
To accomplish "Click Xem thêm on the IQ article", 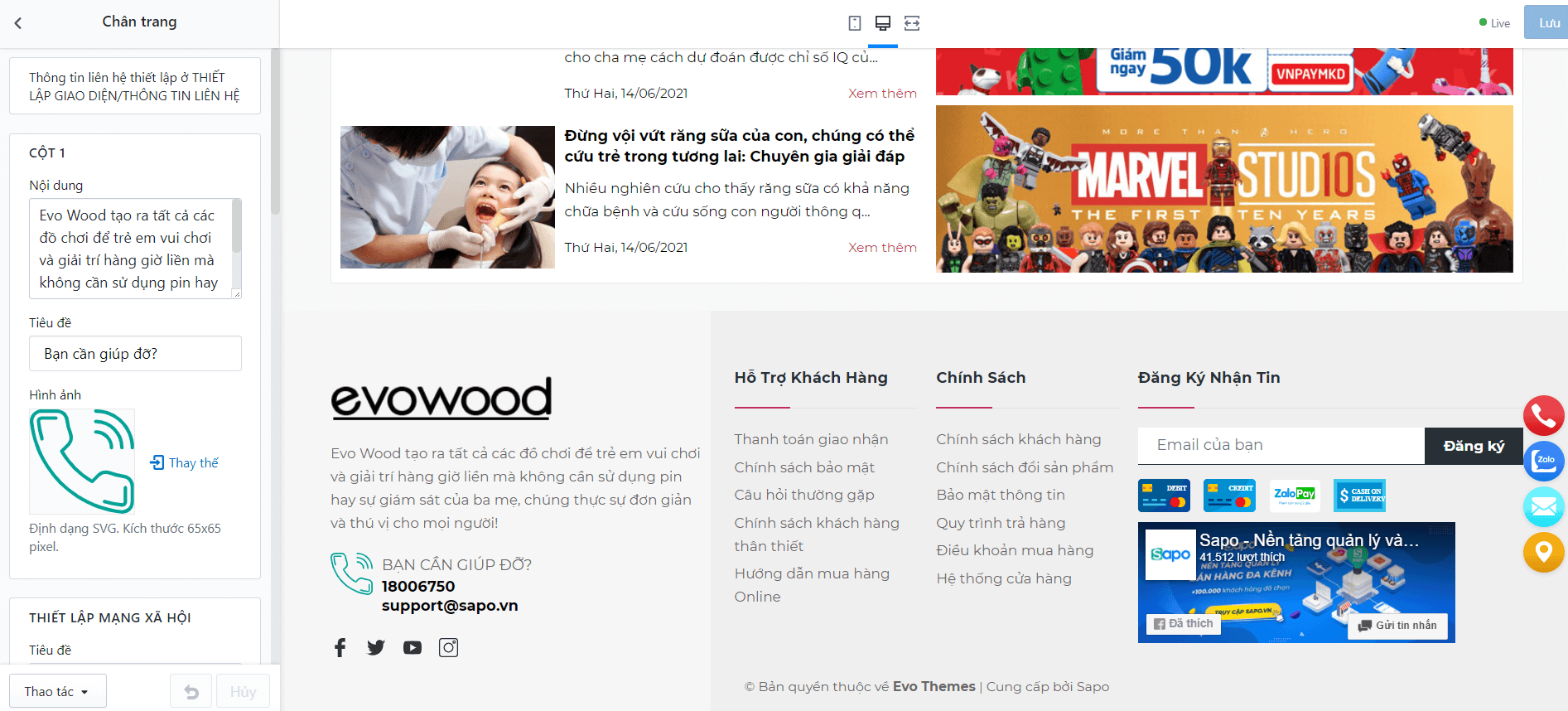I will (882, 93).
